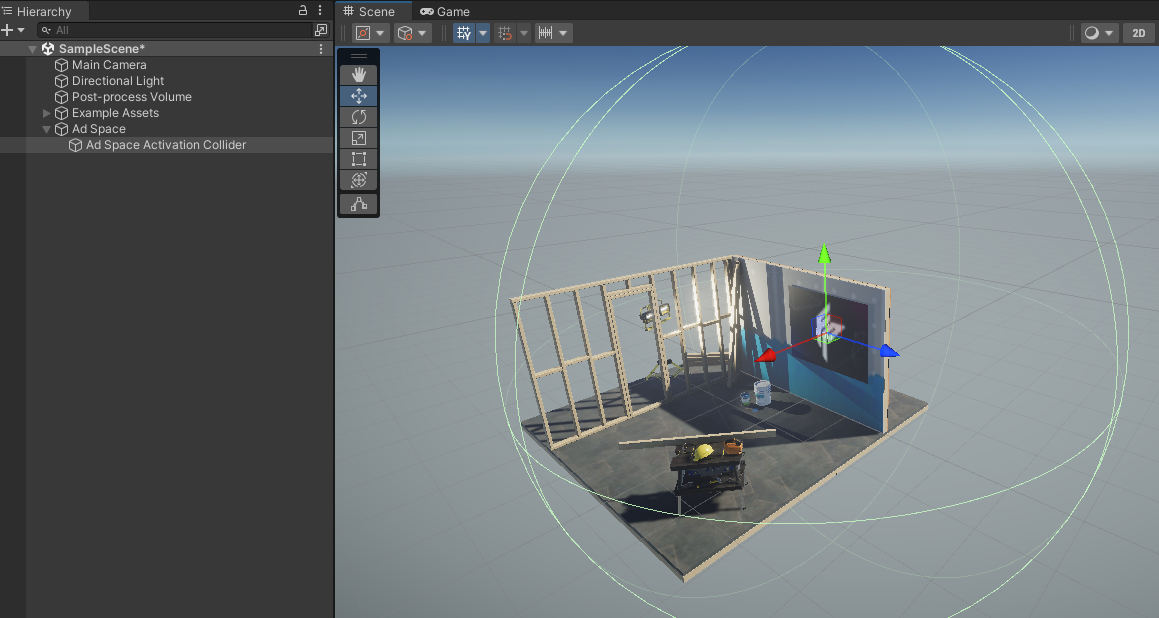Viewport: 1159px width, 618px height.
Task: Click the snap increment settings icon
Action: [545, 33]
